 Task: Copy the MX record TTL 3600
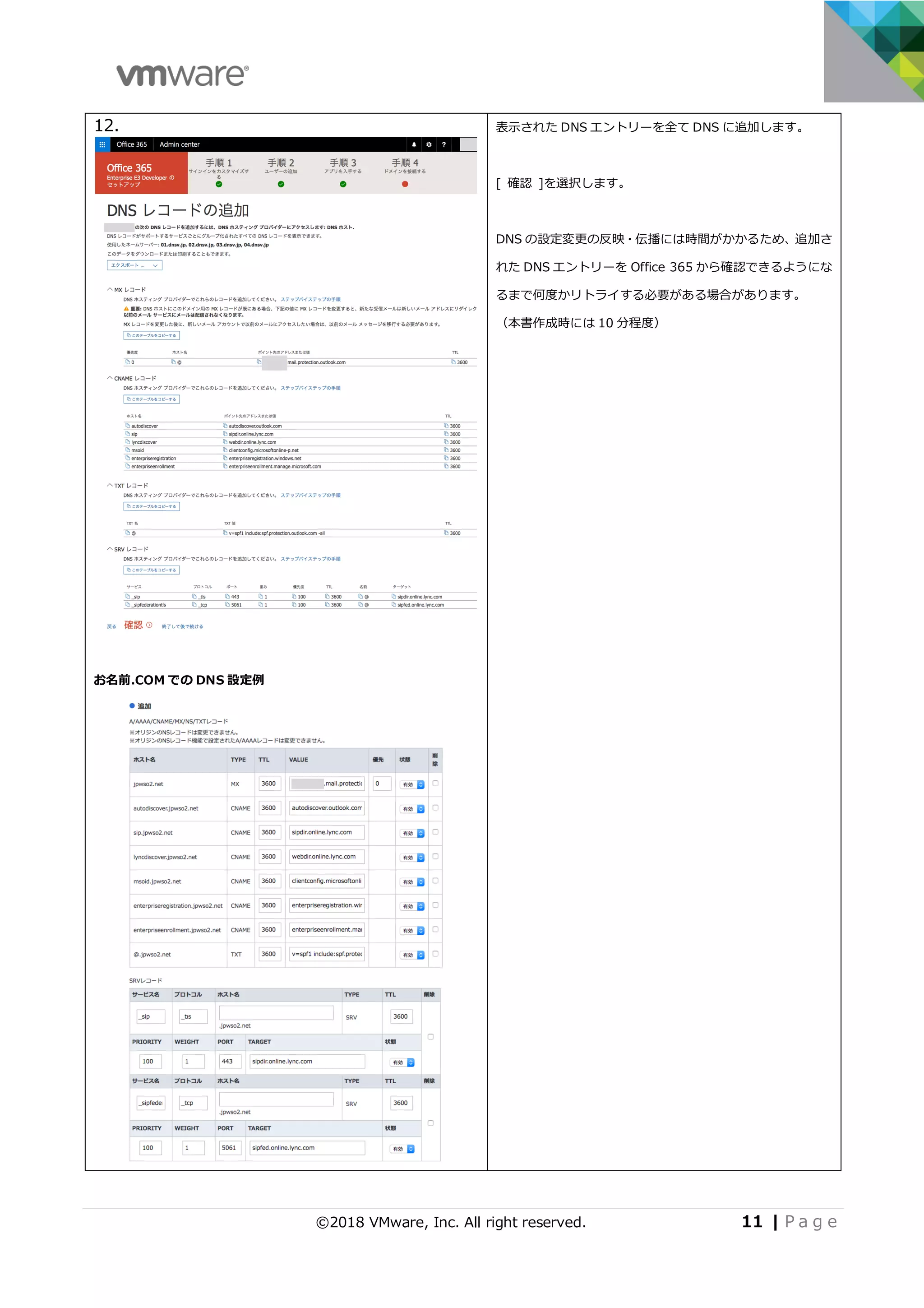point(454,362)
